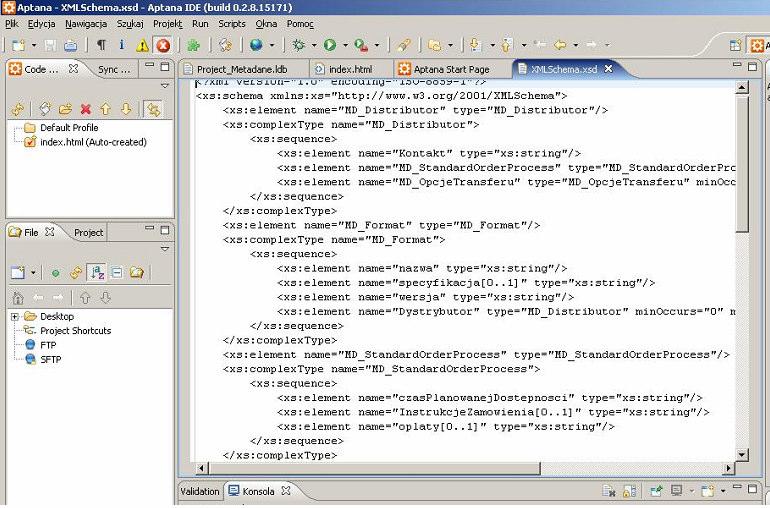Click the green Run play icon
The height and width of the screenshot is (508, 770).
point(330,45)
